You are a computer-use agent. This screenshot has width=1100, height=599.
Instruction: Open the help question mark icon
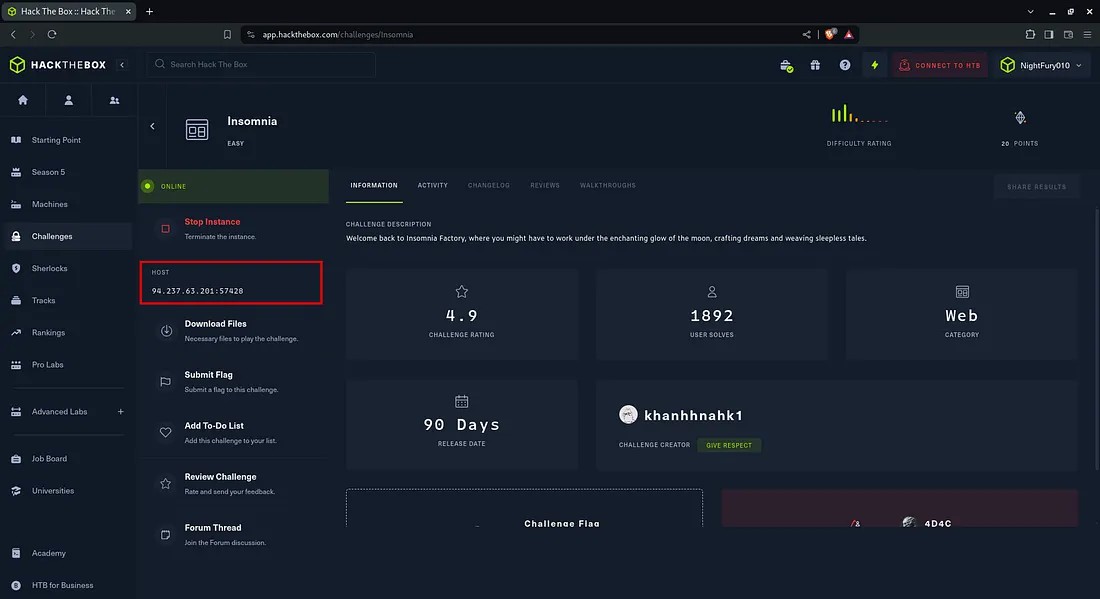[845, 65]
